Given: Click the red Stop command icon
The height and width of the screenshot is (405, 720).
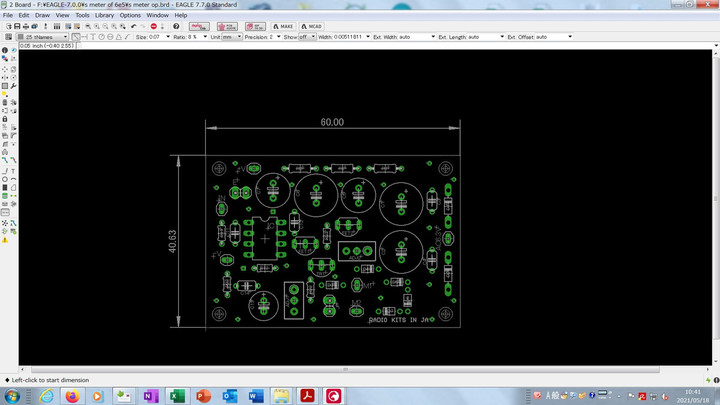Looking at the screenshot, I should click(x=153, y=26).
